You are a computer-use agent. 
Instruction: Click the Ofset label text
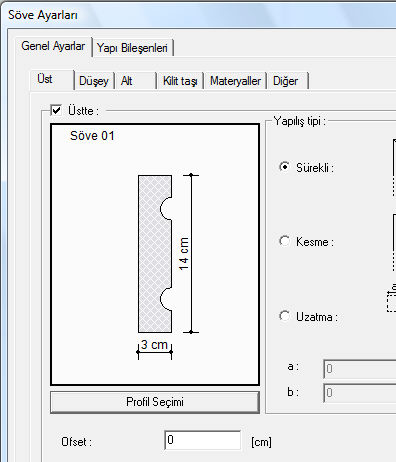click(x=76, y=442)
